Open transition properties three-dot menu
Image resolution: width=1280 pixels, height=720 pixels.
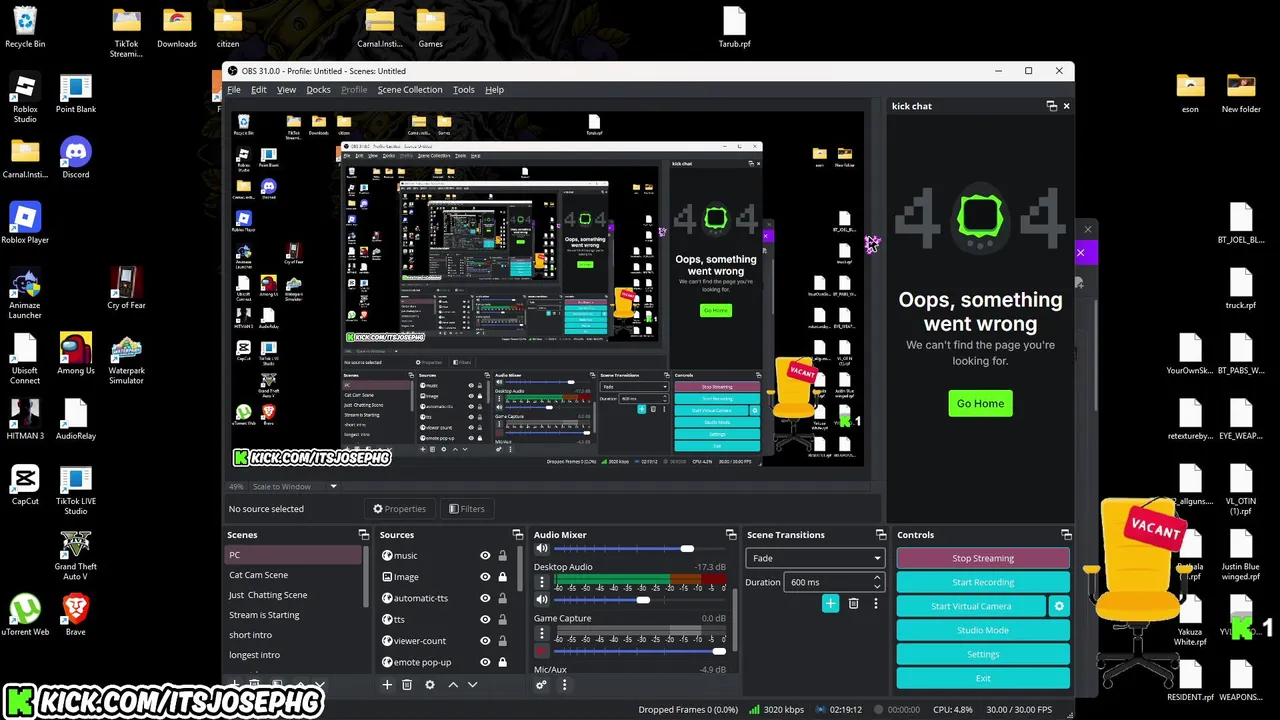coord(876,603)
